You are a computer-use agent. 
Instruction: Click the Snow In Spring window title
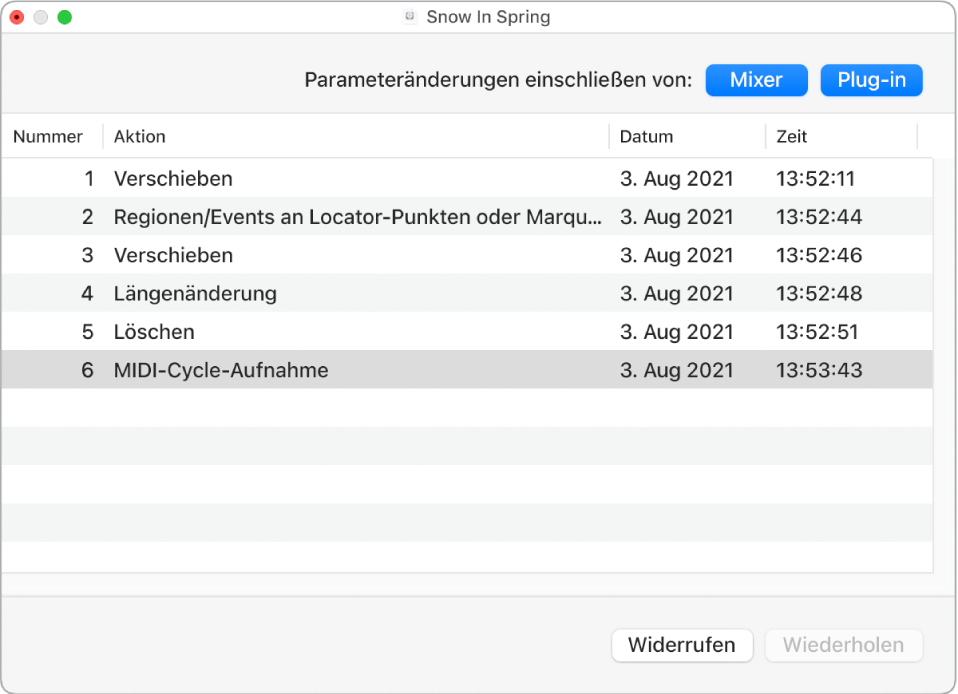click(x=488, y=17)
